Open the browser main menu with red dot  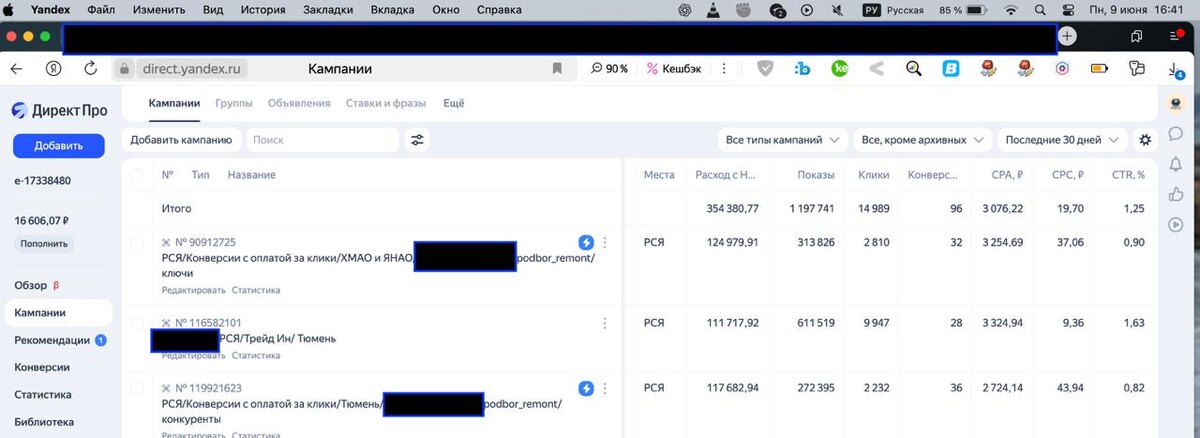[x=1176, y=36]
